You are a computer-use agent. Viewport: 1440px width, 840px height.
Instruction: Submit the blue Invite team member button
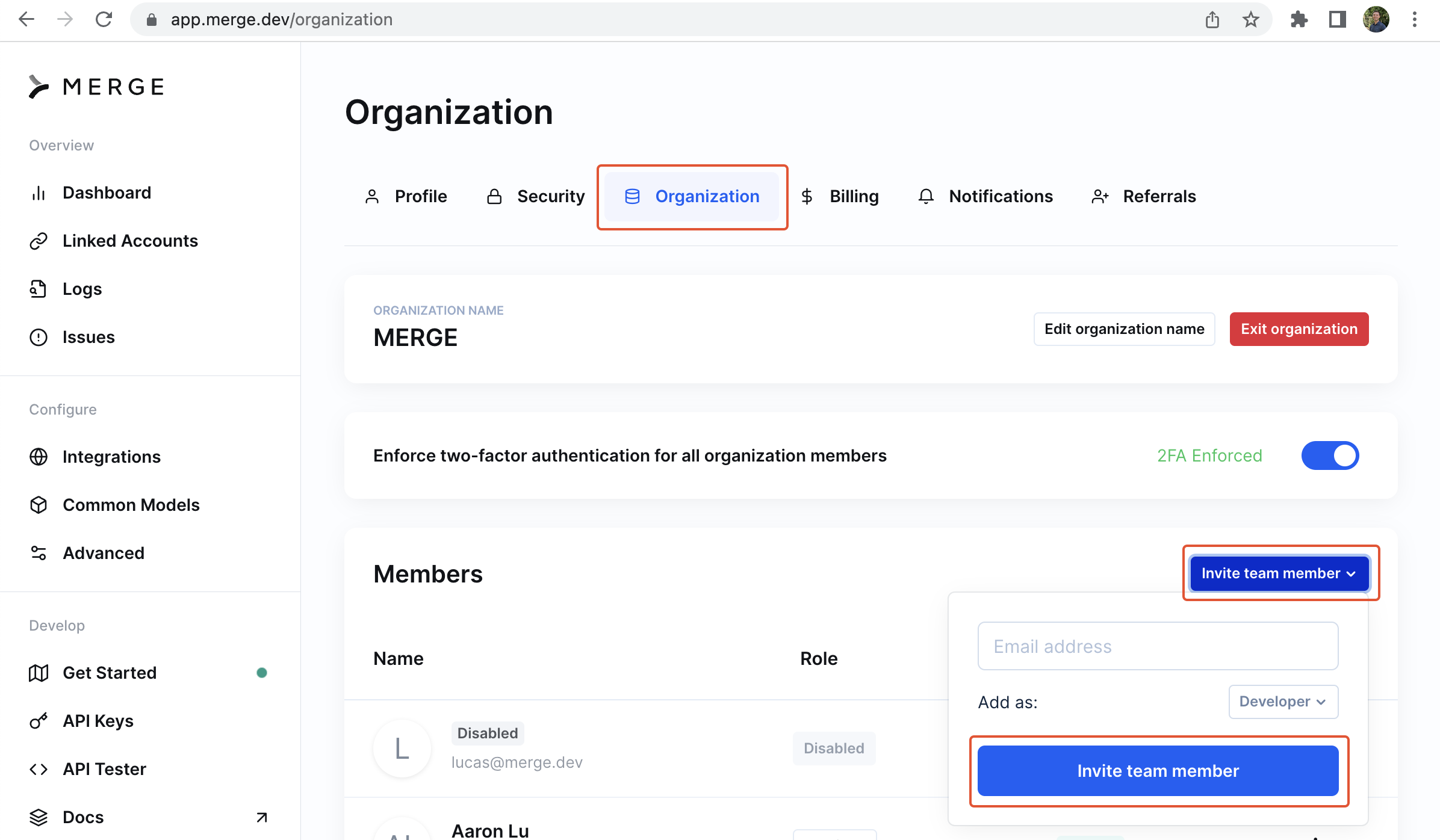1158,771
